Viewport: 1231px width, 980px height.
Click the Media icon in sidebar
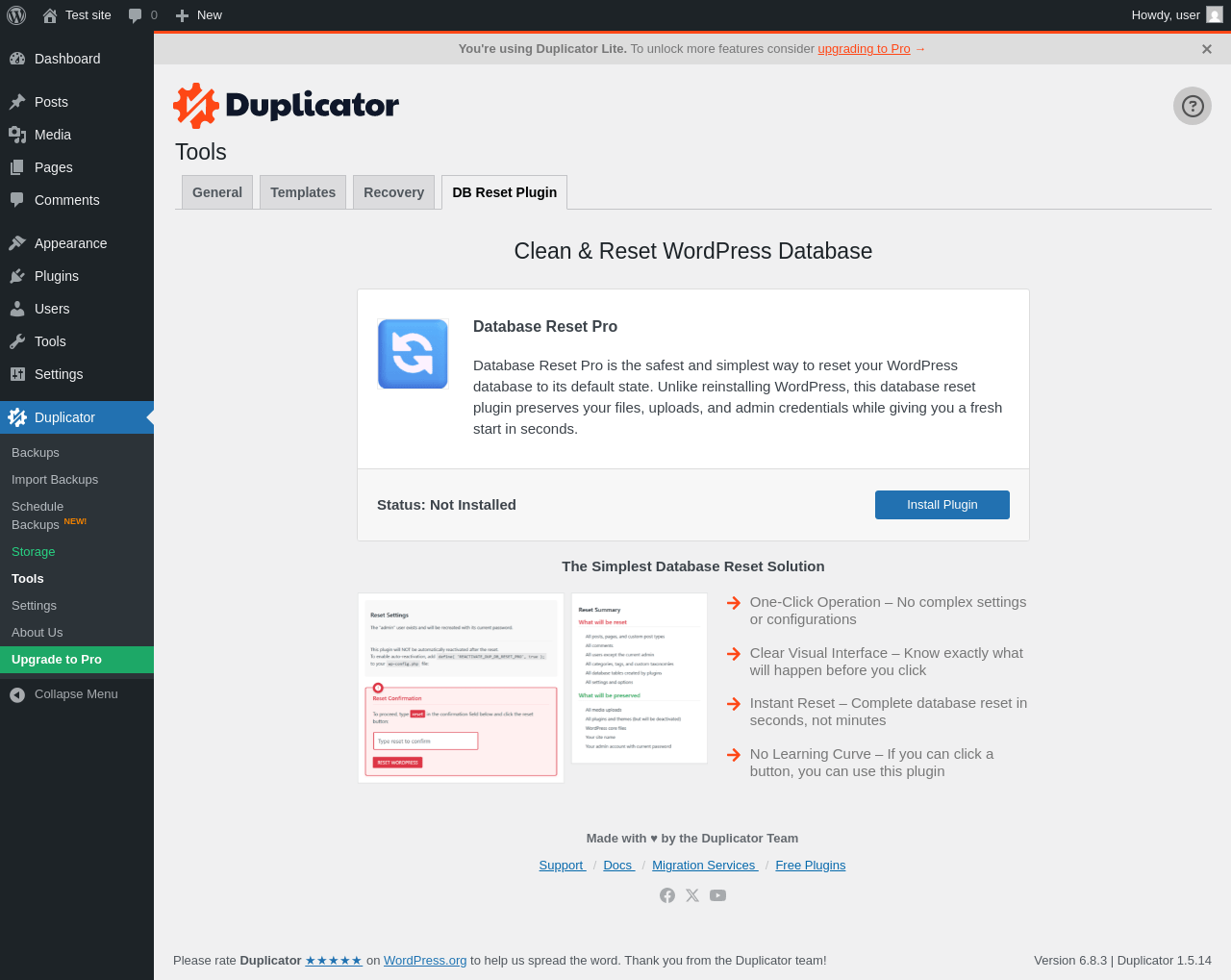(17, 135)
